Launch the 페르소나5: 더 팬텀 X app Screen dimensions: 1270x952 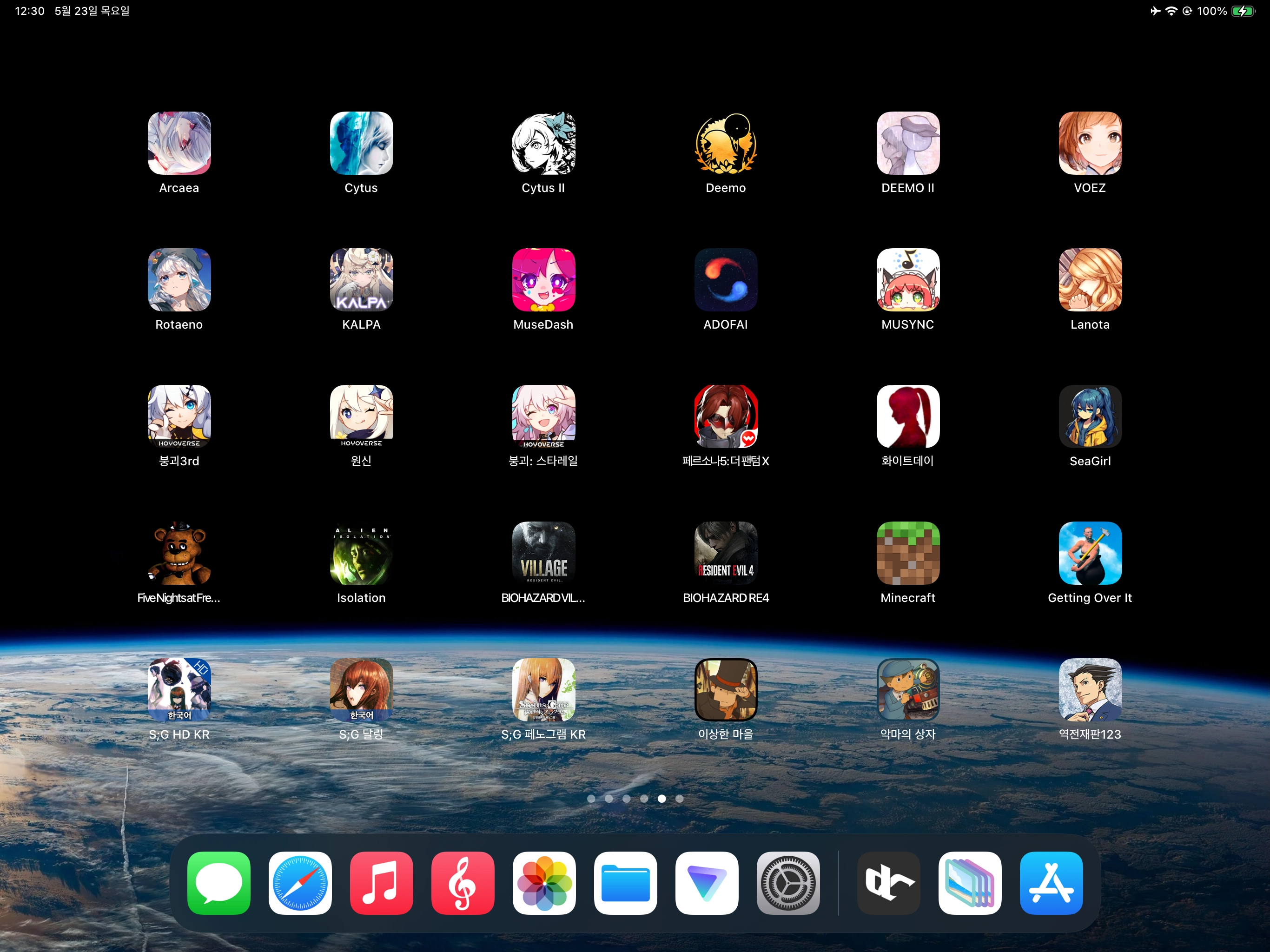[726, 416]
